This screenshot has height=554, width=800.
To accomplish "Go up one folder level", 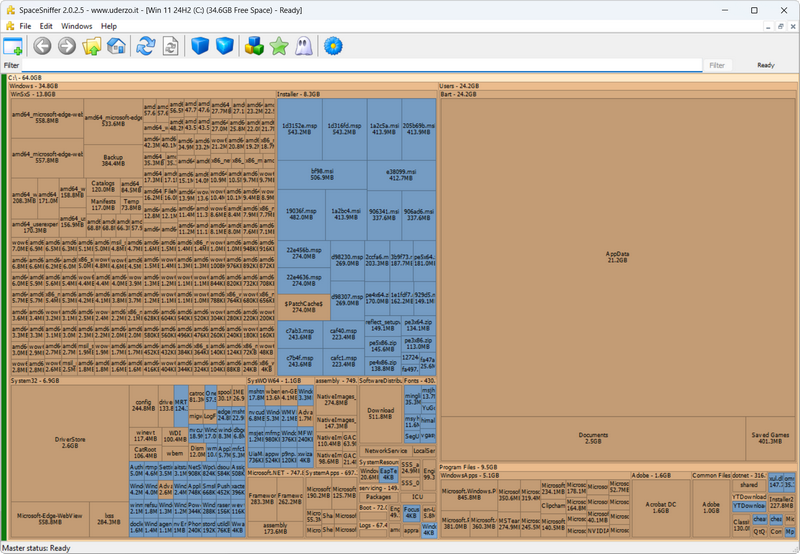I will coord(92,46).
